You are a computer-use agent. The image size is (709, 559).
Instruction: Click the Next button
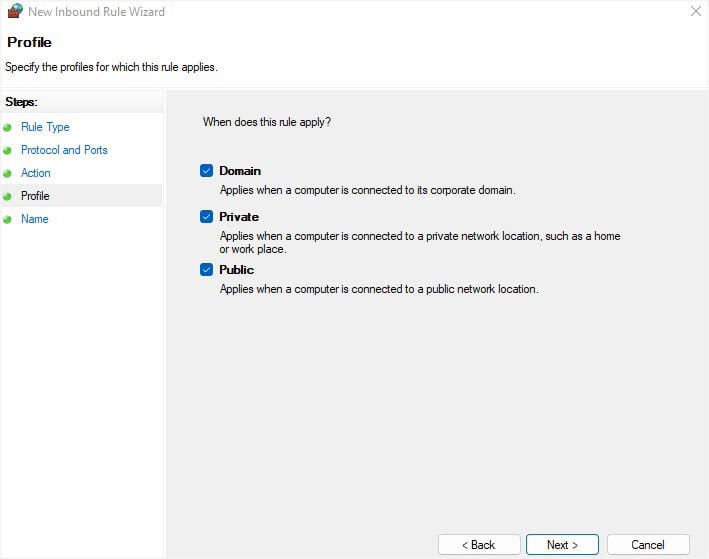point(562,545)
